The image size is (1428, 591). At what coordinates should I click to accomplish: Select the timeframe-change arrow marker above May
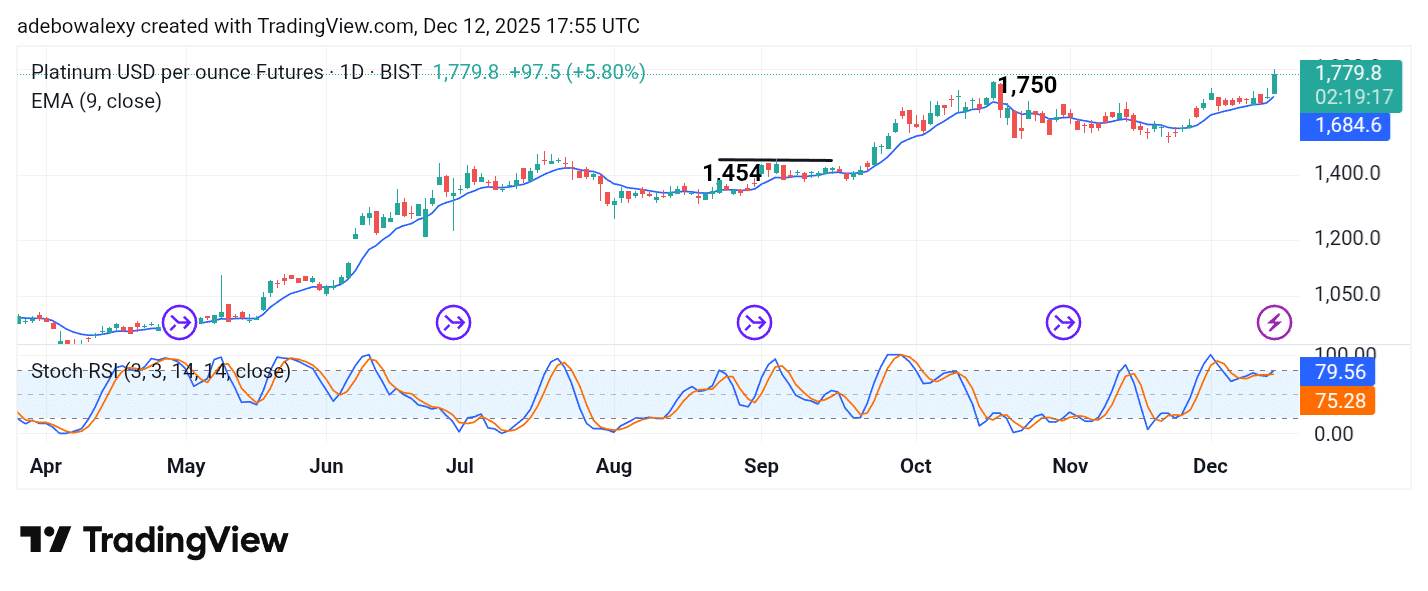click(177, 322)
